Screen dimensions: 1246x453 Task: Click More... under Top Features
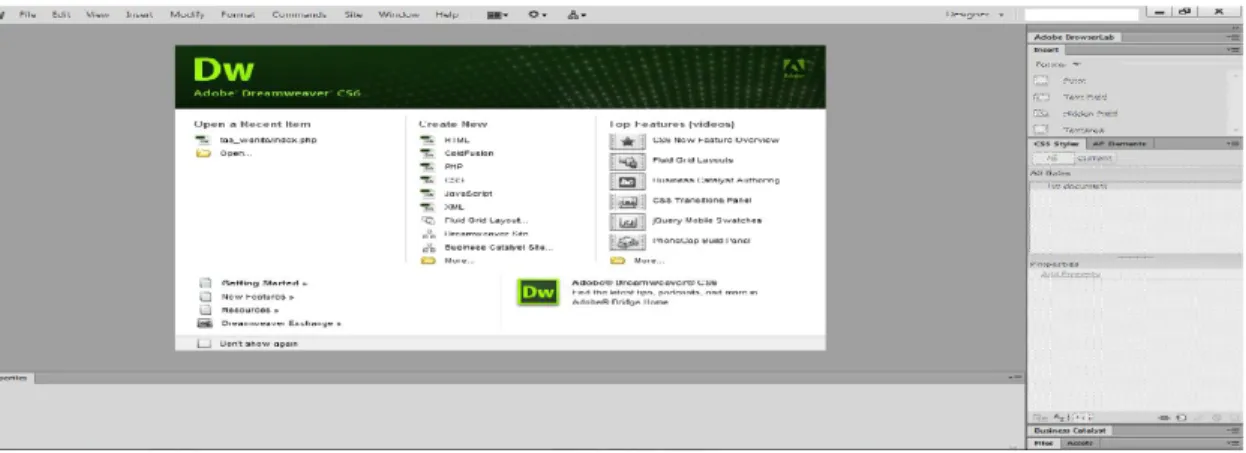click(x=649, y=260)
